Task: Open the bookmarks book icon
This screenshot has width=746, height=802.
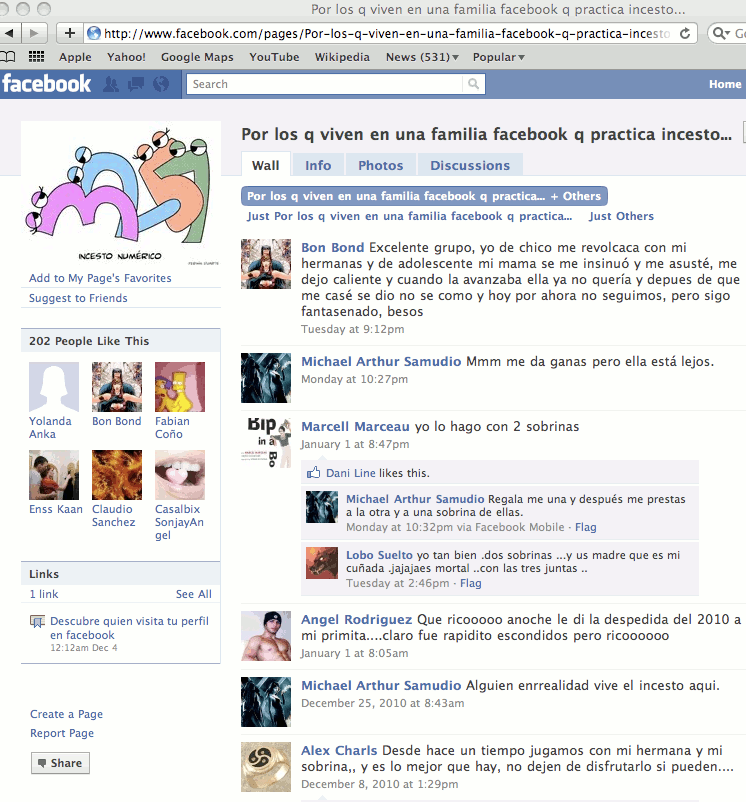Action: click(x=8, y=57)
